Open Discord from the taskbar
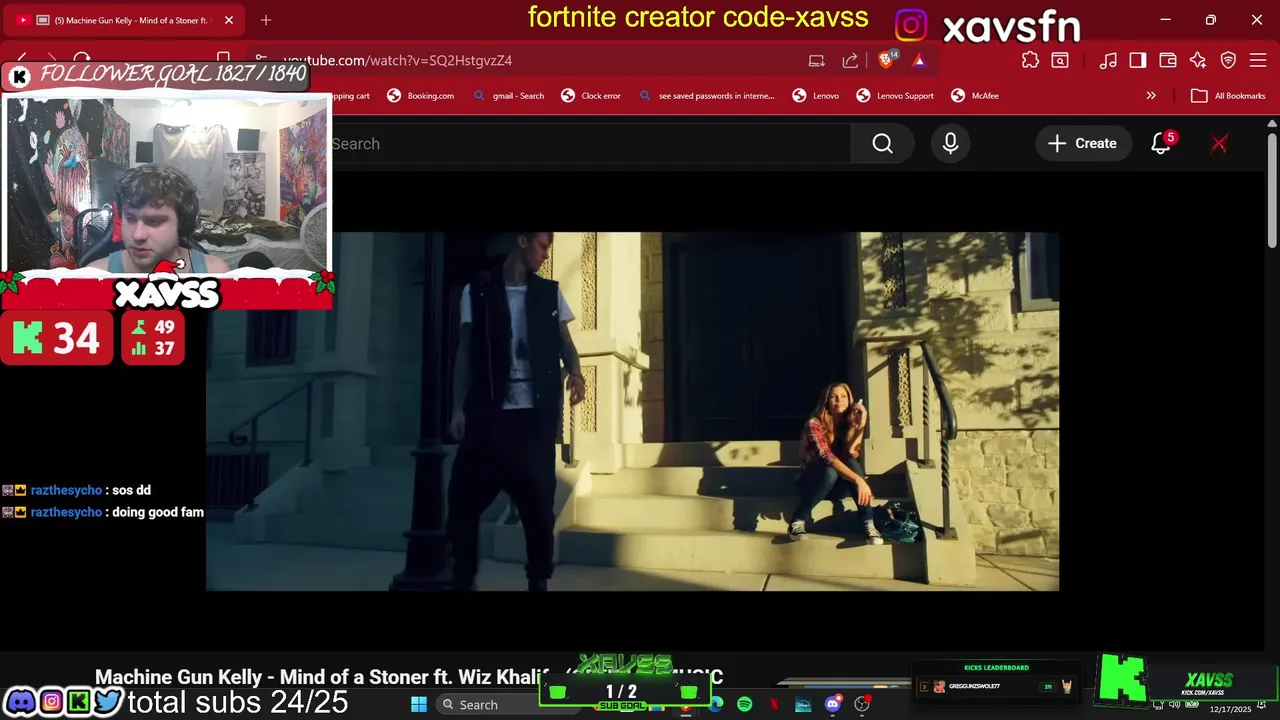The image size is (1280, 720). click(x=832, y=705)
